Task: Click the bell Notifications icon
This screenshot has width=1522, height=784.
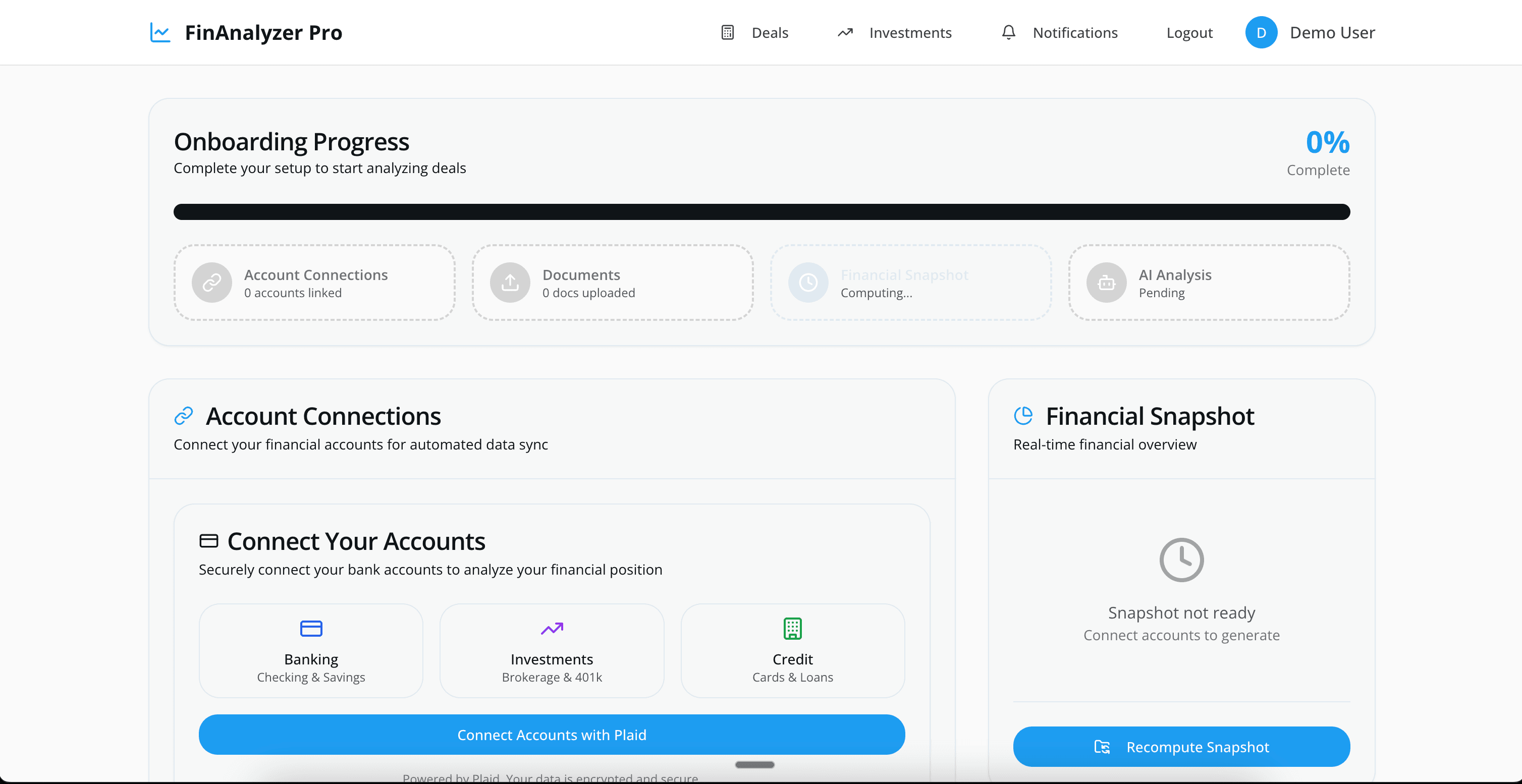Action: click(1008, 32)
